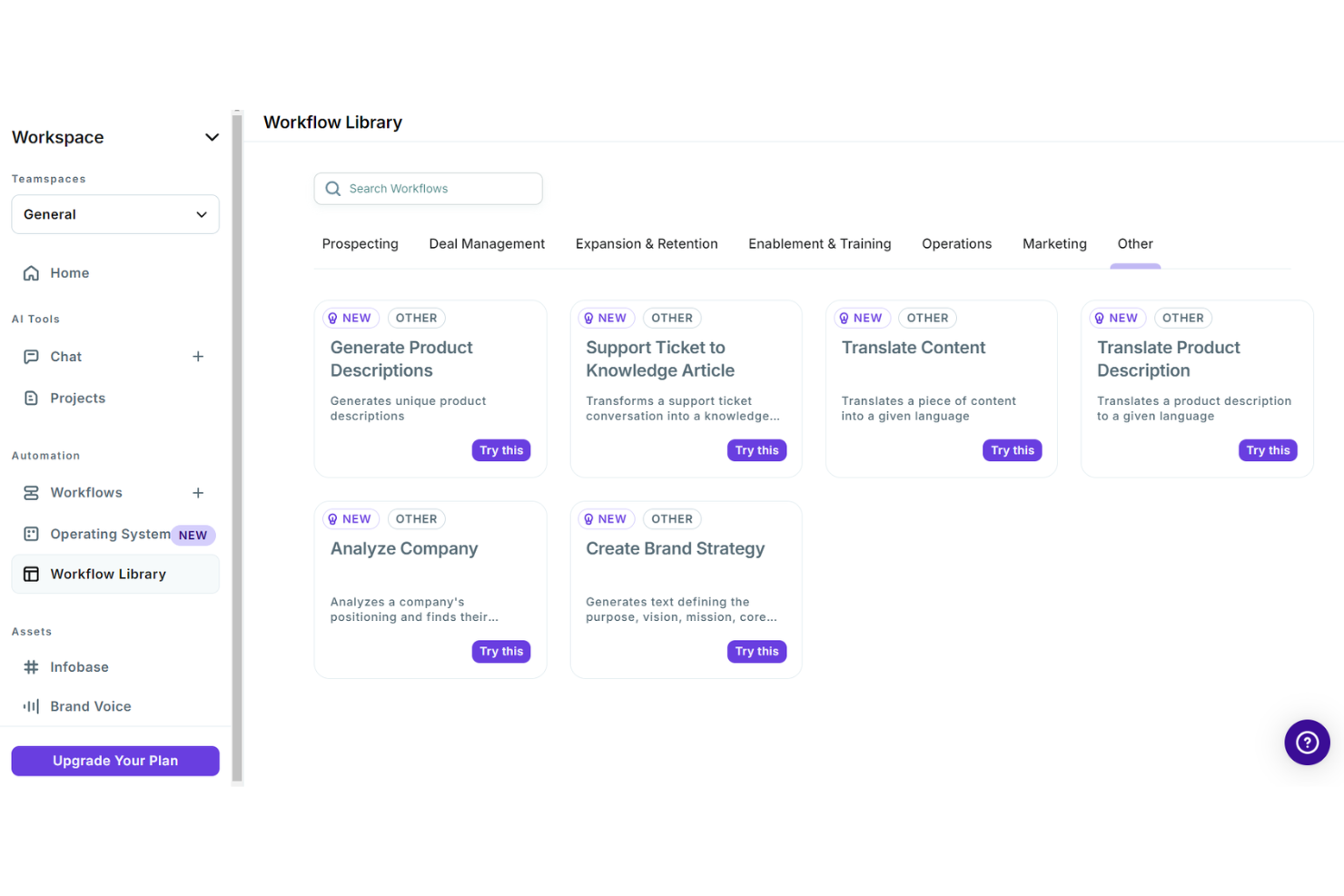Open the Operating System panel

tap(110, 534)
